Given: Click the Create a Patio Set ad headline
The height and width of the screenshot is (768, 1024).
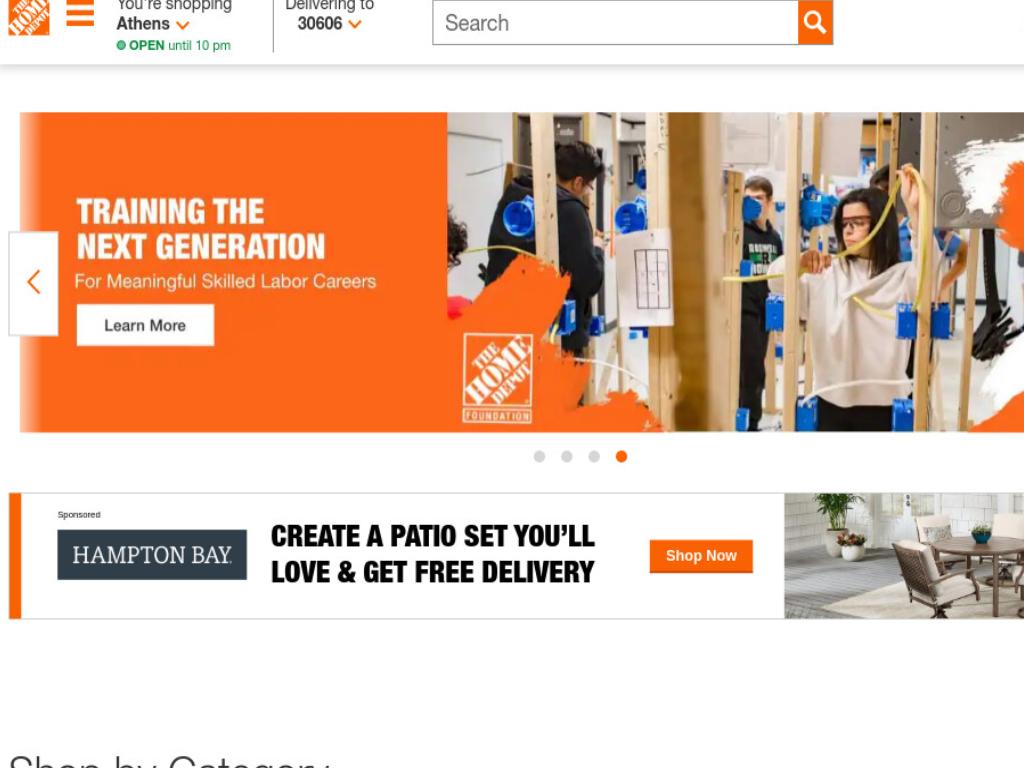Looking at the screenshot, I should coord(432,554).
